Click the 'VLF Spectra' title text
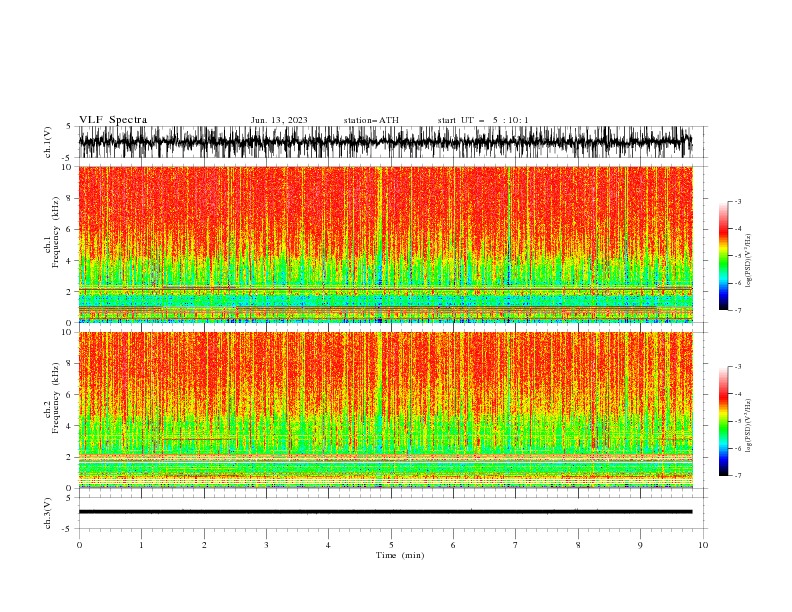Screen dimensions: 792x612 pyautogui.click(x=113, y=120)
